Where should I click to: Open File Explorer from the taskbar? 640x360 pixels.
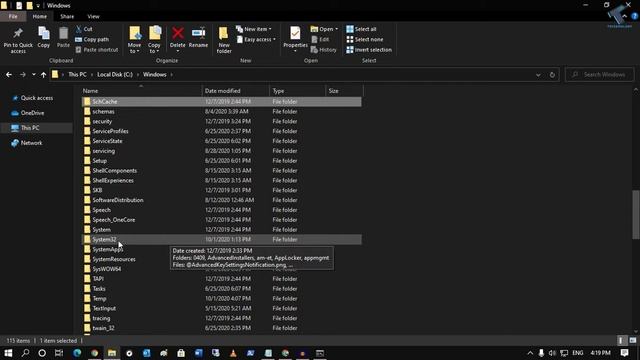112,353
